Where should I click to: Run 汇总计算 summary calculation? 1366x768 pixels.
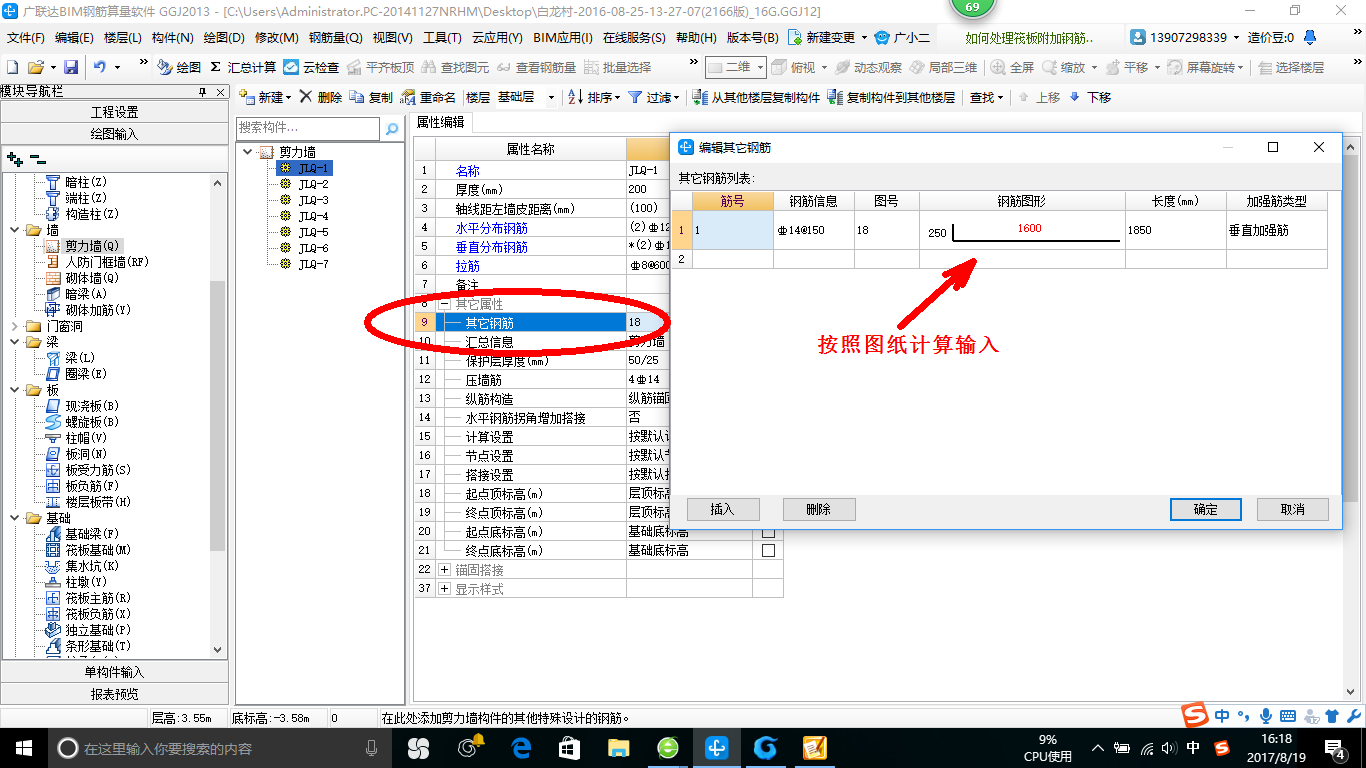(x=243, y=67)
